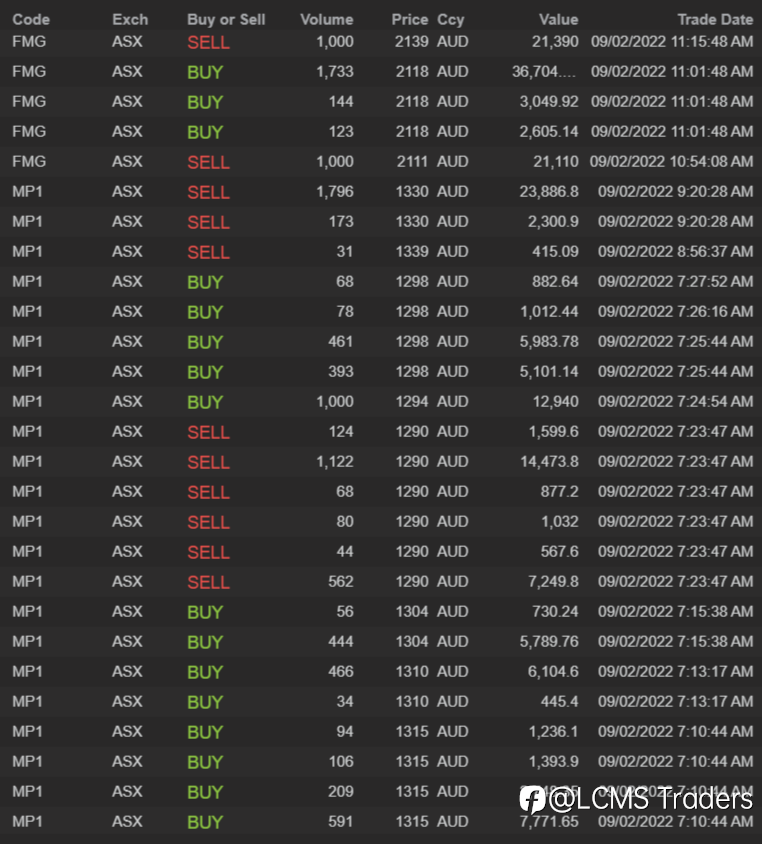Viewport: 762px width, 844px height.
Task: Click the Volume column header
Action: pos(327,19)
